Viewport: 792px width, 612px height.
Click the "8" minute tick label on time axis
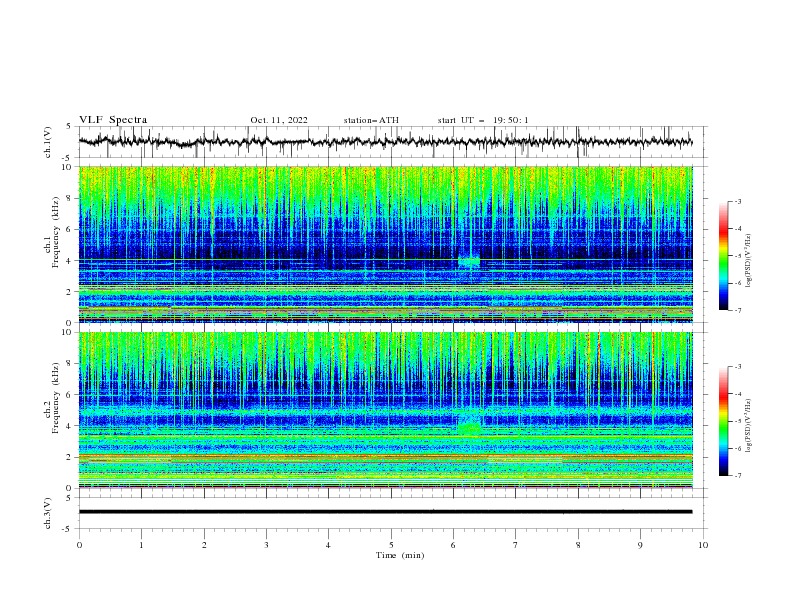pos(578,545)
